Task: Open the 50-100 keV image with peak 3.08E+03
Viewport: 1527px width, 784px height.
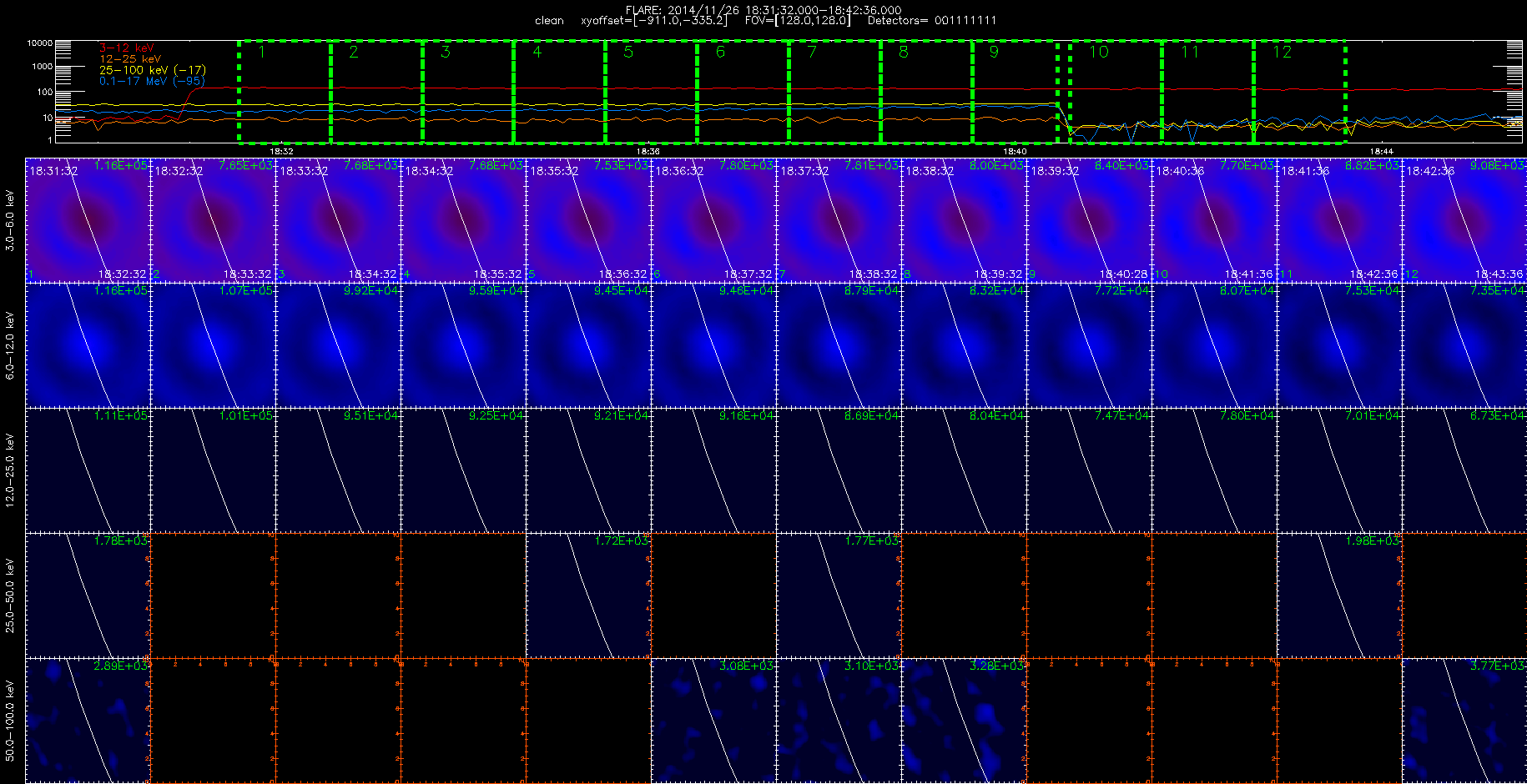Action: (713, 721)
